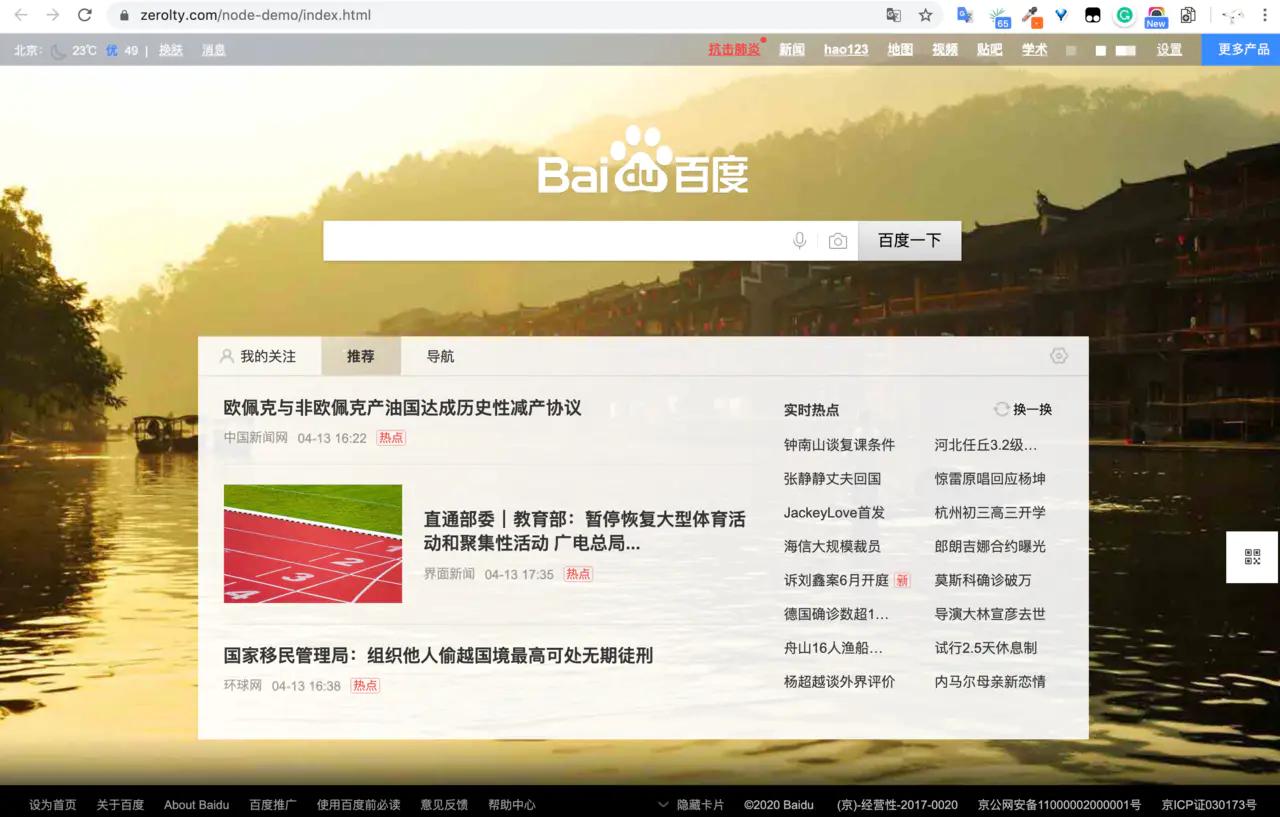Image resolution: width=1280 pixels, height=817 pixels.
Task: Switch to the 我的关注 tab
Action: pos(261,355)
